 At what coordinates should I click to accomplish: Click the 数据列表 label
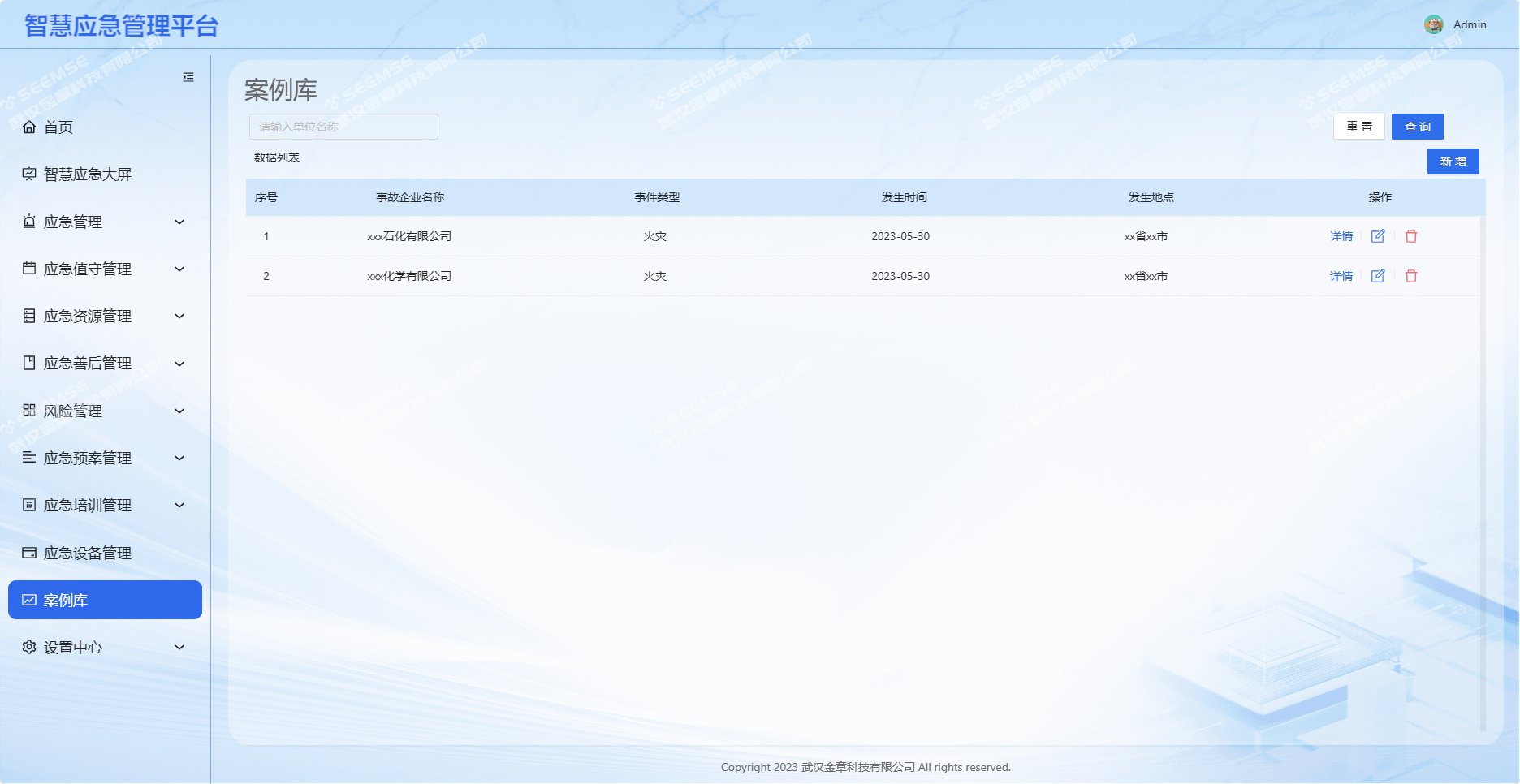pos(277,157)
